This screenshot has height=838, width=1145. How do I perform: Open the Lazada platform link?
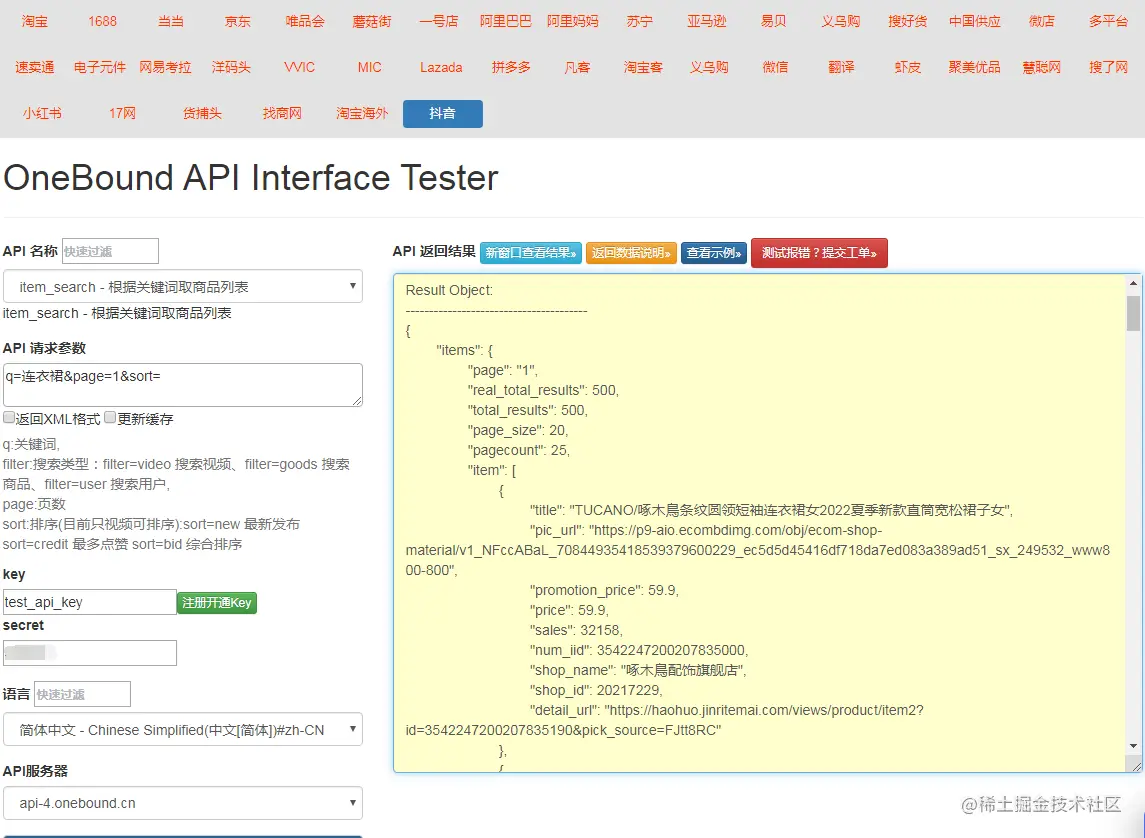(x=441, y=67)
